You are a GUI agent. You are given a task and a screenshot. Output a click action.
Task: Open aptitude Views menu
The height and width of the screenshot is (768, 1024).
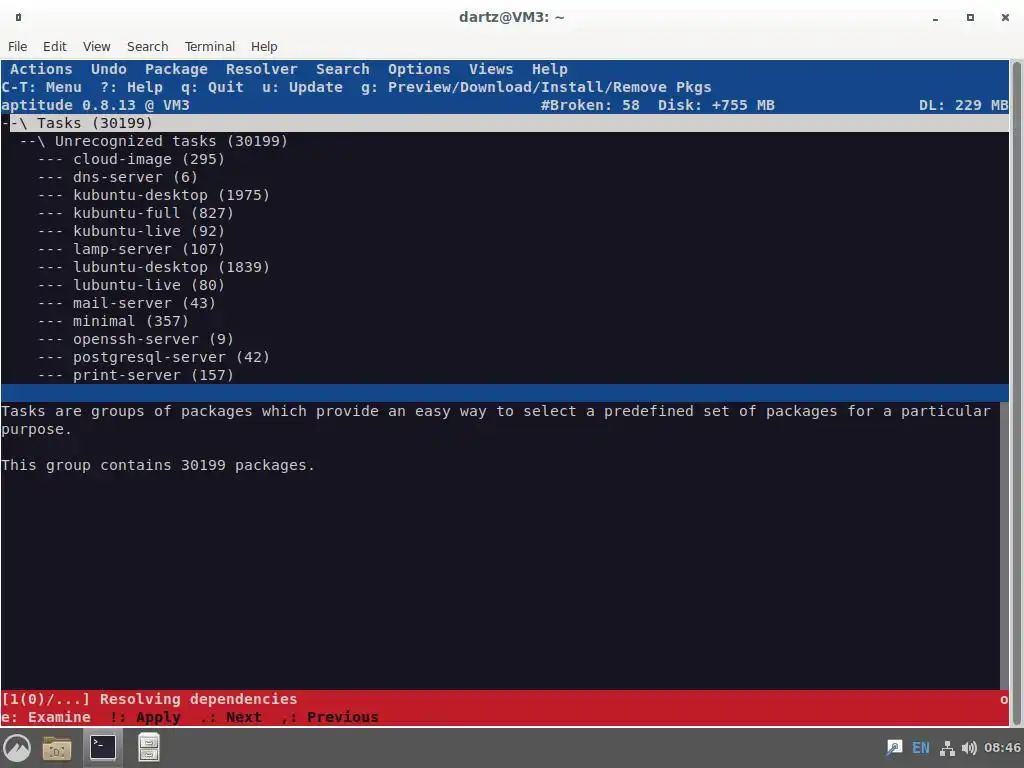click(x=491, y=69)
